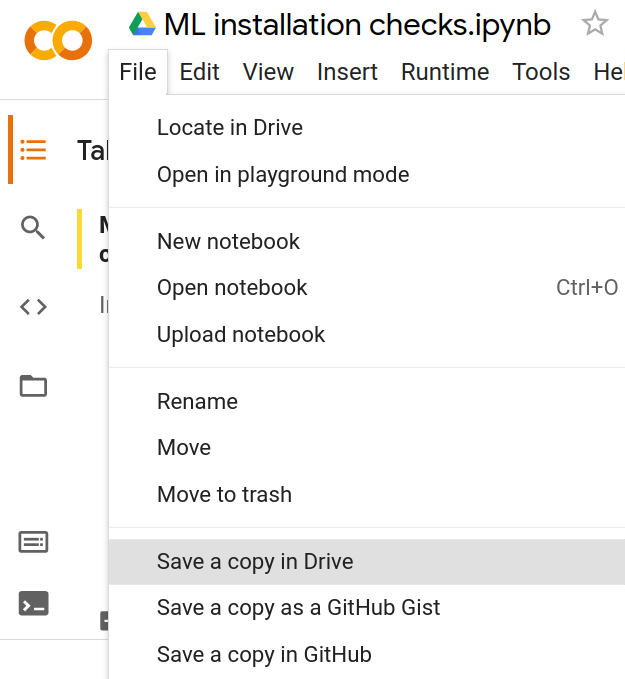The height and width of the screenshot is (679, 625).
Task: Open the Edit menu
Action: point(199,72)
